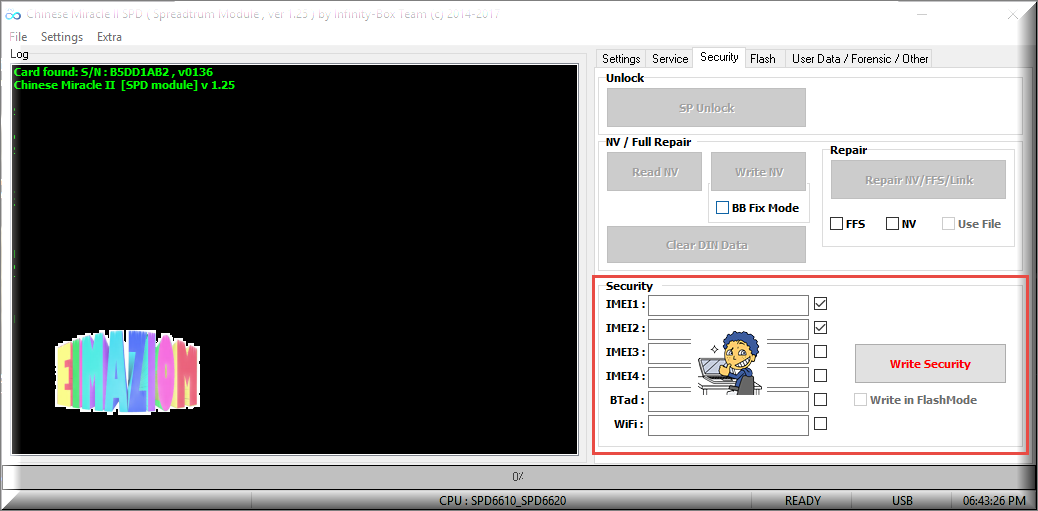Click the IMEI1 input field

(728, 305)
